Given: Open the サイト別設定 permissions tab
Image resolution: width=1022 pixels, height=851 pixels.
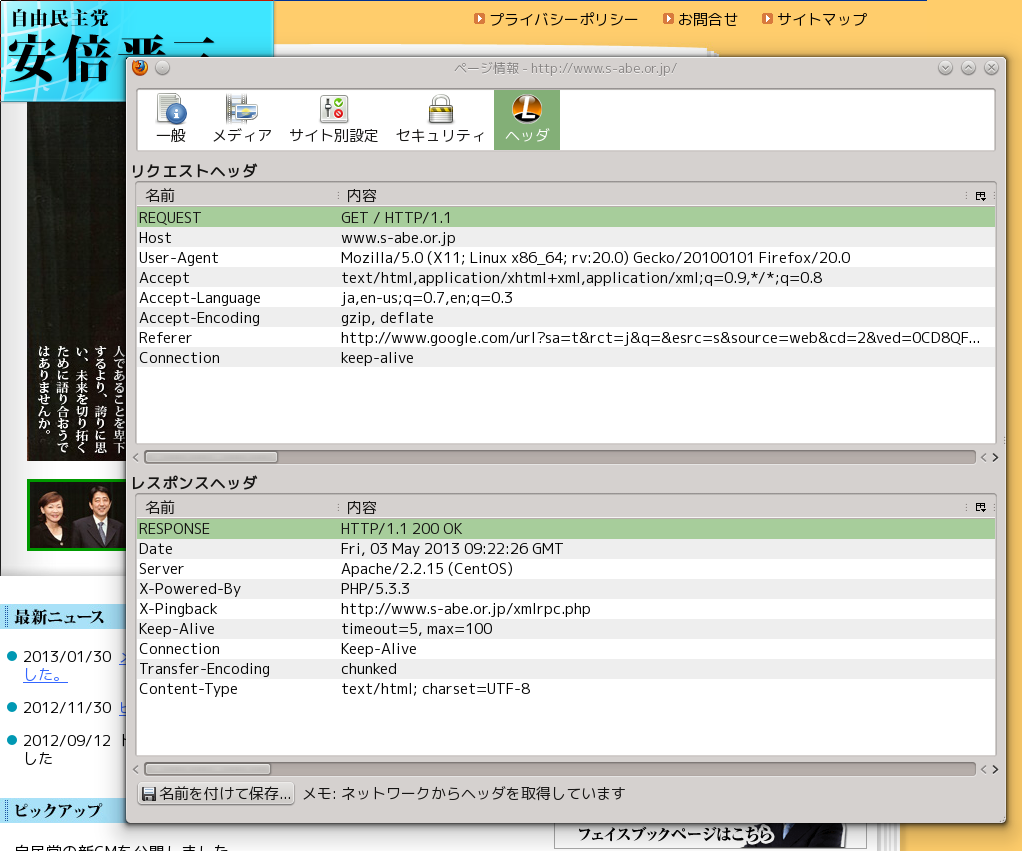Looking at the screenshot, I should [x=333, y=120].
